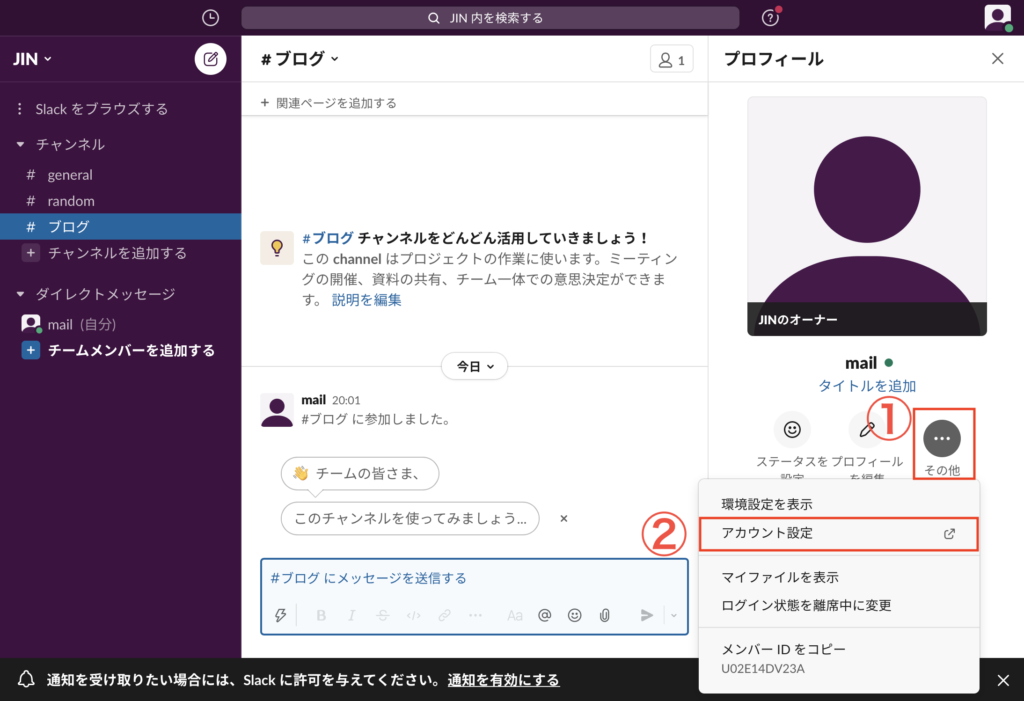Click 関連ページを追加する
The width and height of the screenshot is (1024, 701).
[328, 103]
